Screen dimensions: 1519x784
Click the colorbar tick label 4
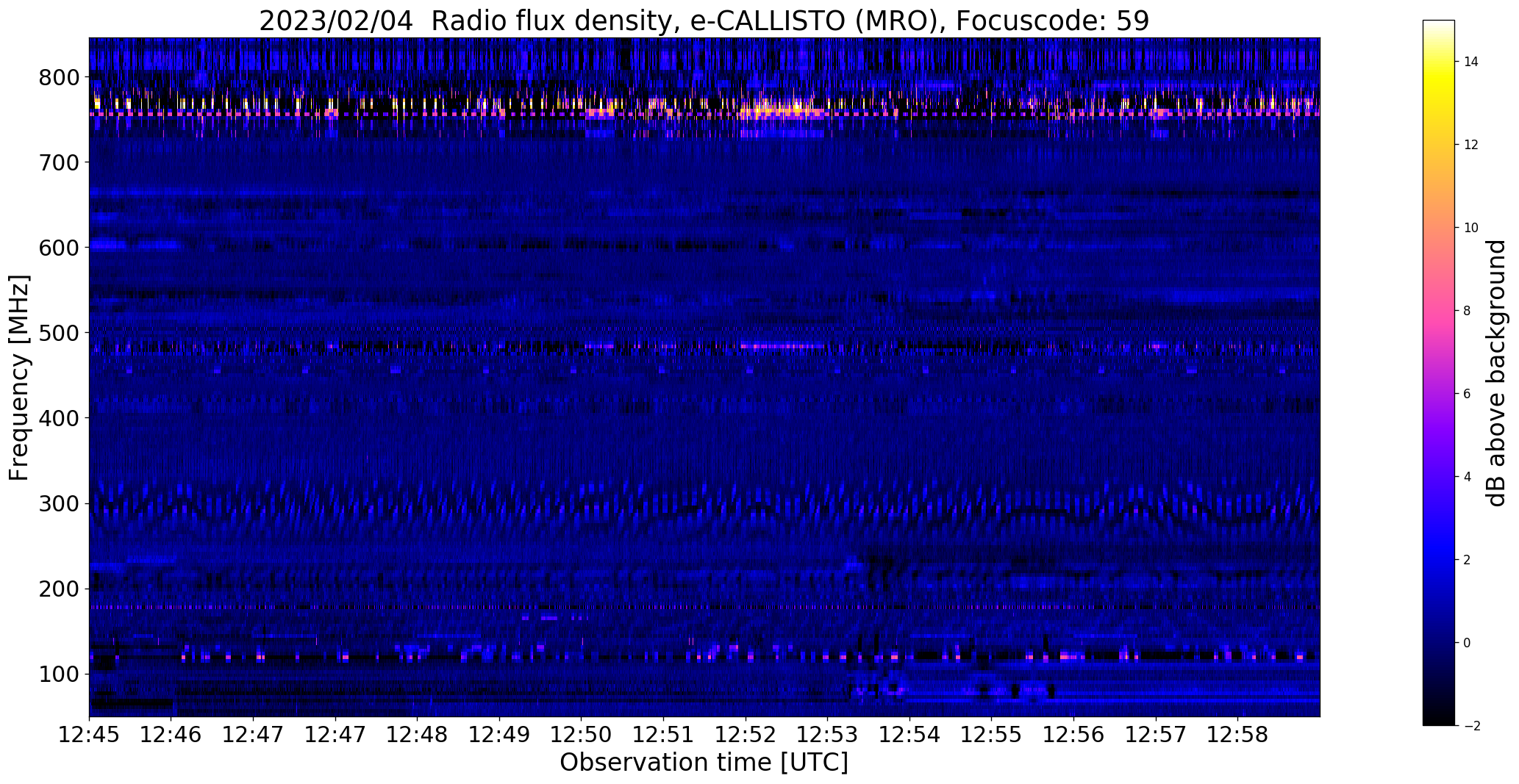[1468, 477]
